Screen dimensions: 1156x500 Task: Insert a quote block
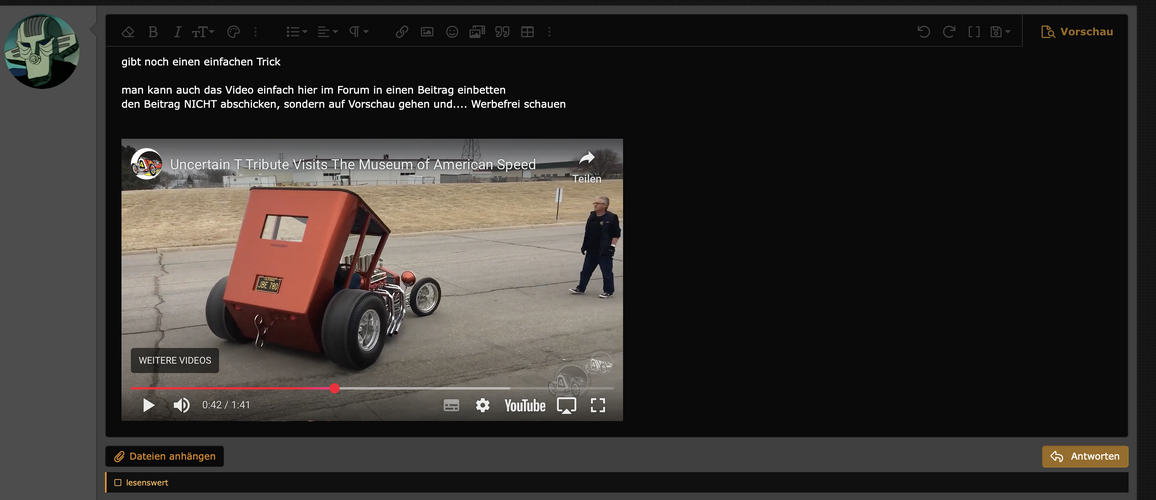502,32
